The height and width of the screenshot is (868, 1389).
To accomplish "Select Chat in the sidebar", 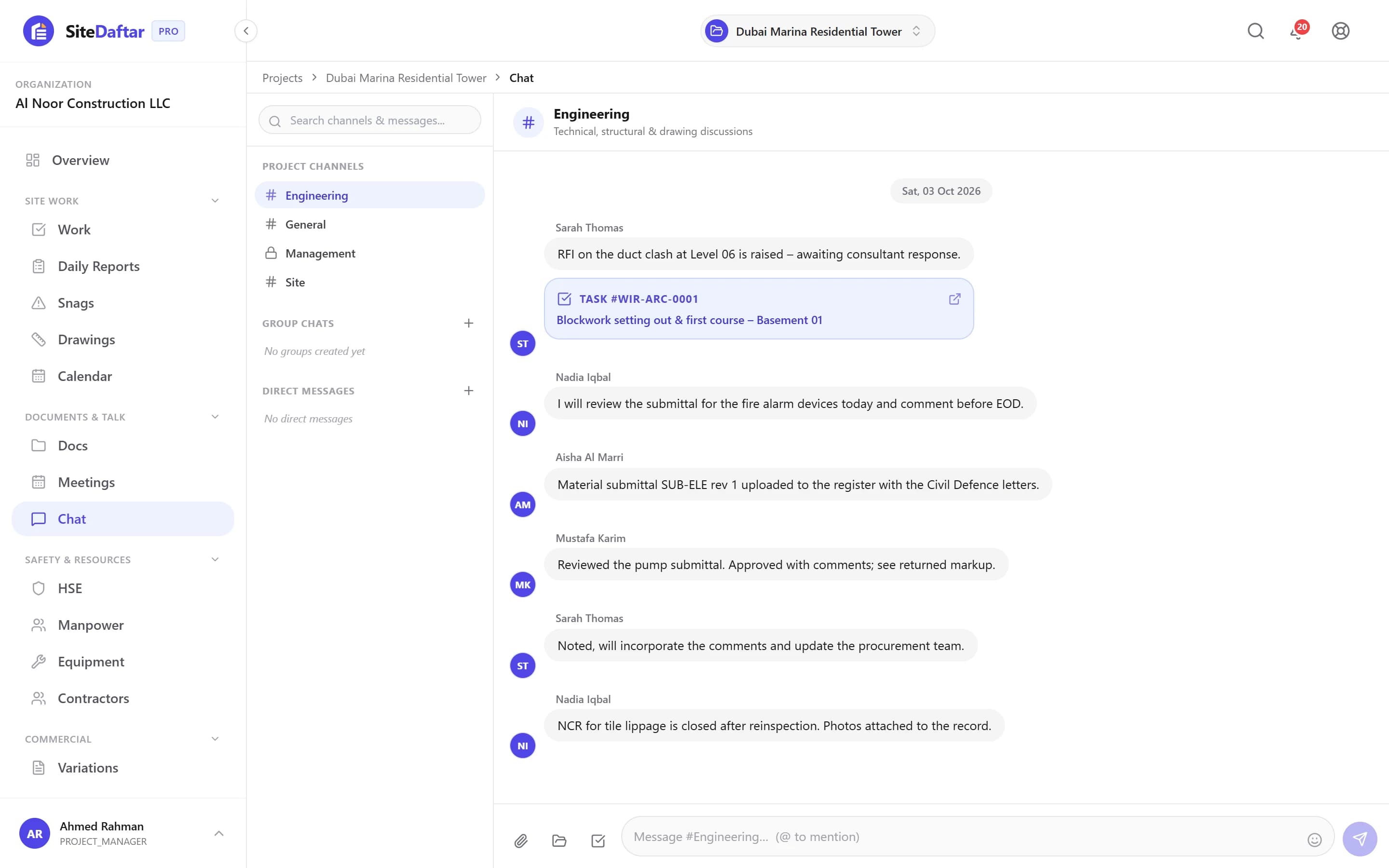I will [x=123, y=519].
